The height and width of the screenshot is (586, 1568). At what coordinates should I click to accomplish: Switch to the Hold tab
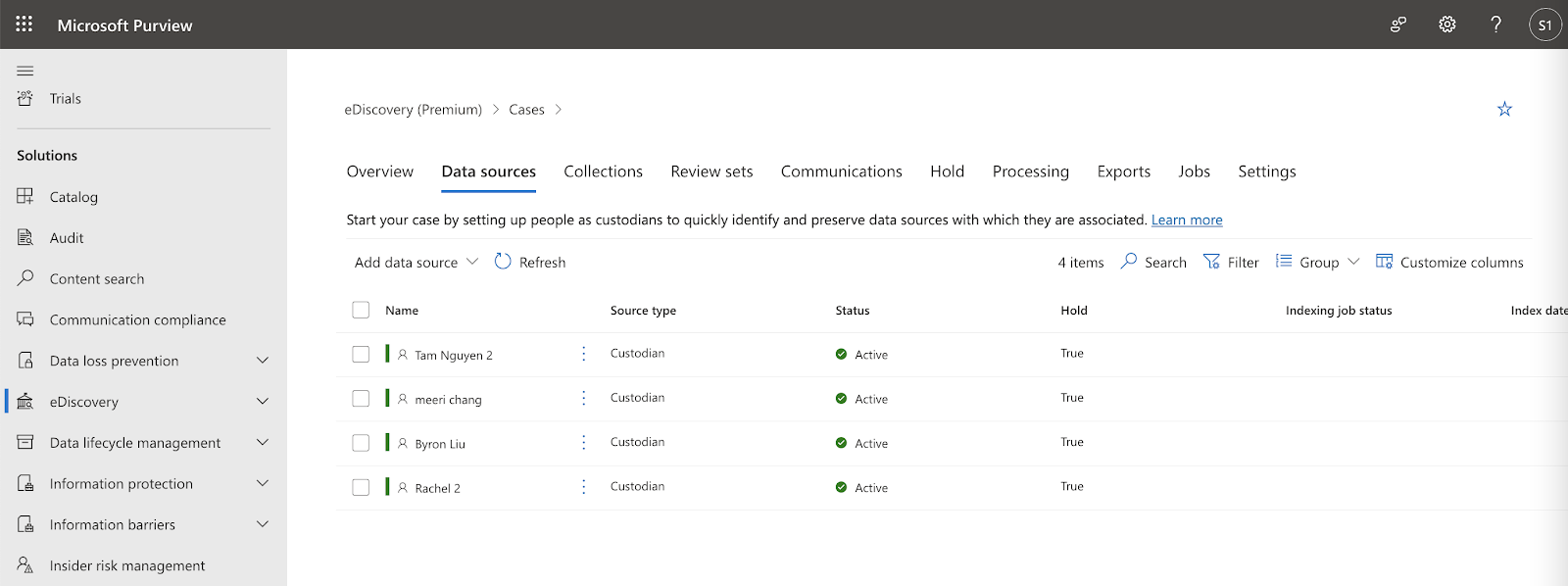(x=948, y=171)
